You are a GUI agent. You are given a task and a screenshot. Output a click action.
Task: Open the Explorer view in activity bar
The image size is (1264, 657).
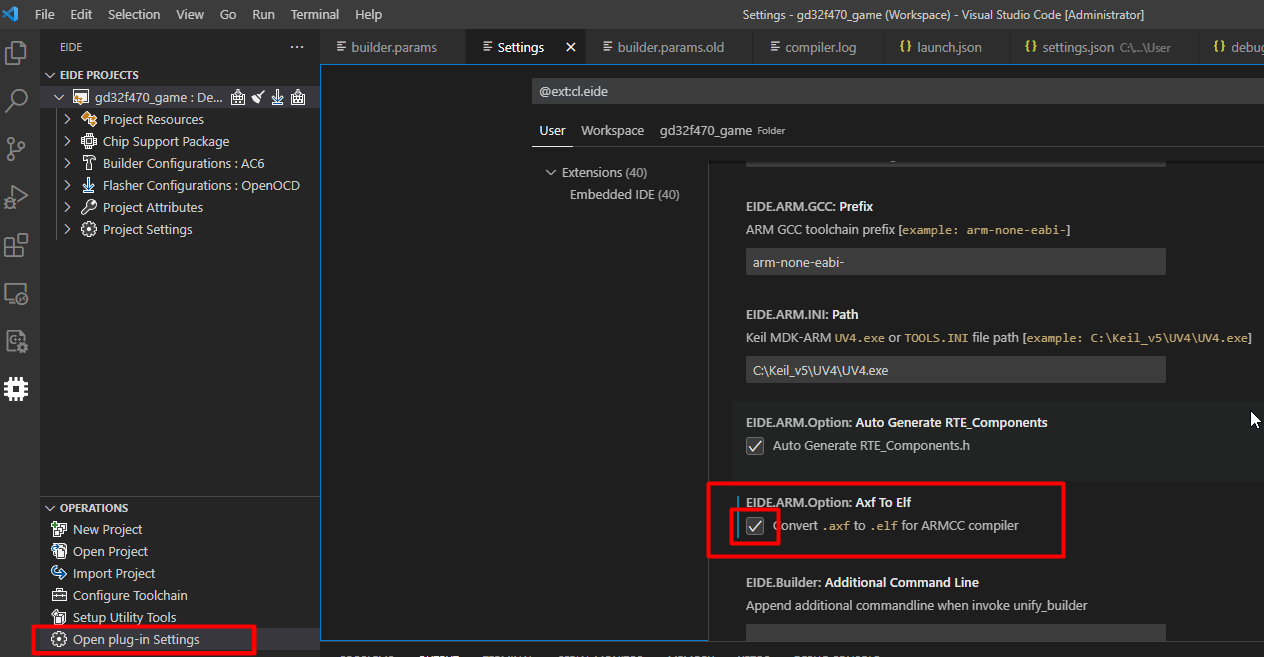pyautogui.click(x=16, y=53)
